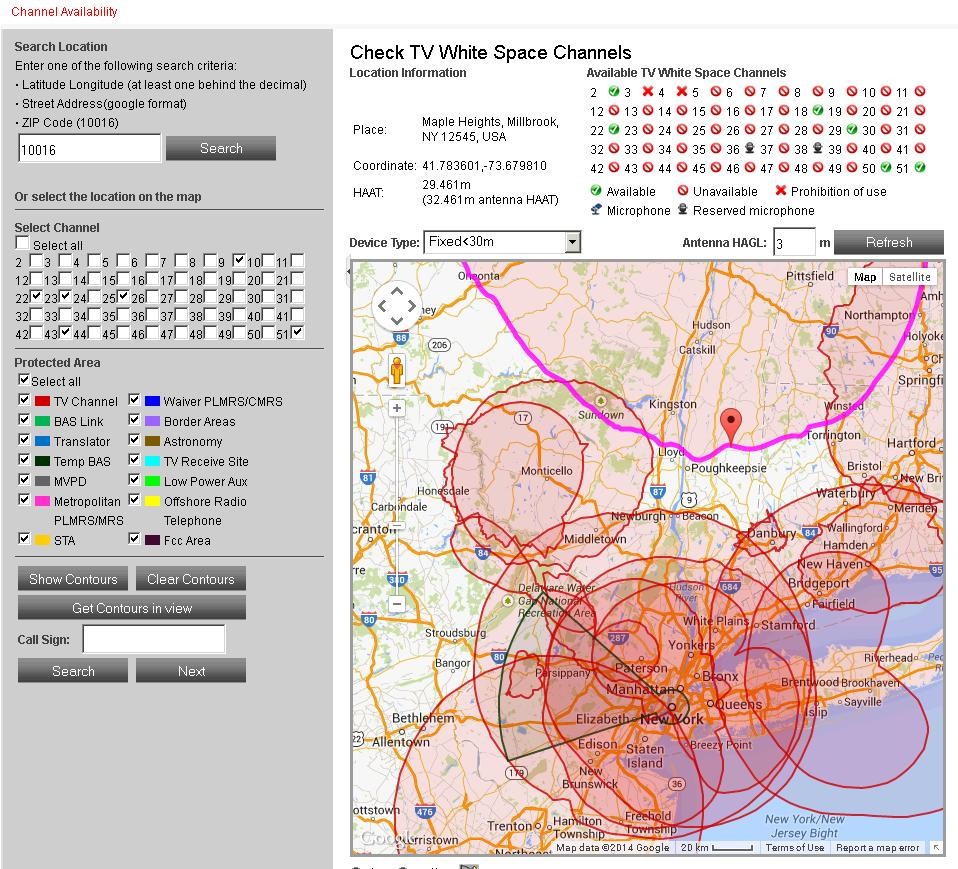Click the Show Contours button
958x869 pixels.
click(73, 579)
